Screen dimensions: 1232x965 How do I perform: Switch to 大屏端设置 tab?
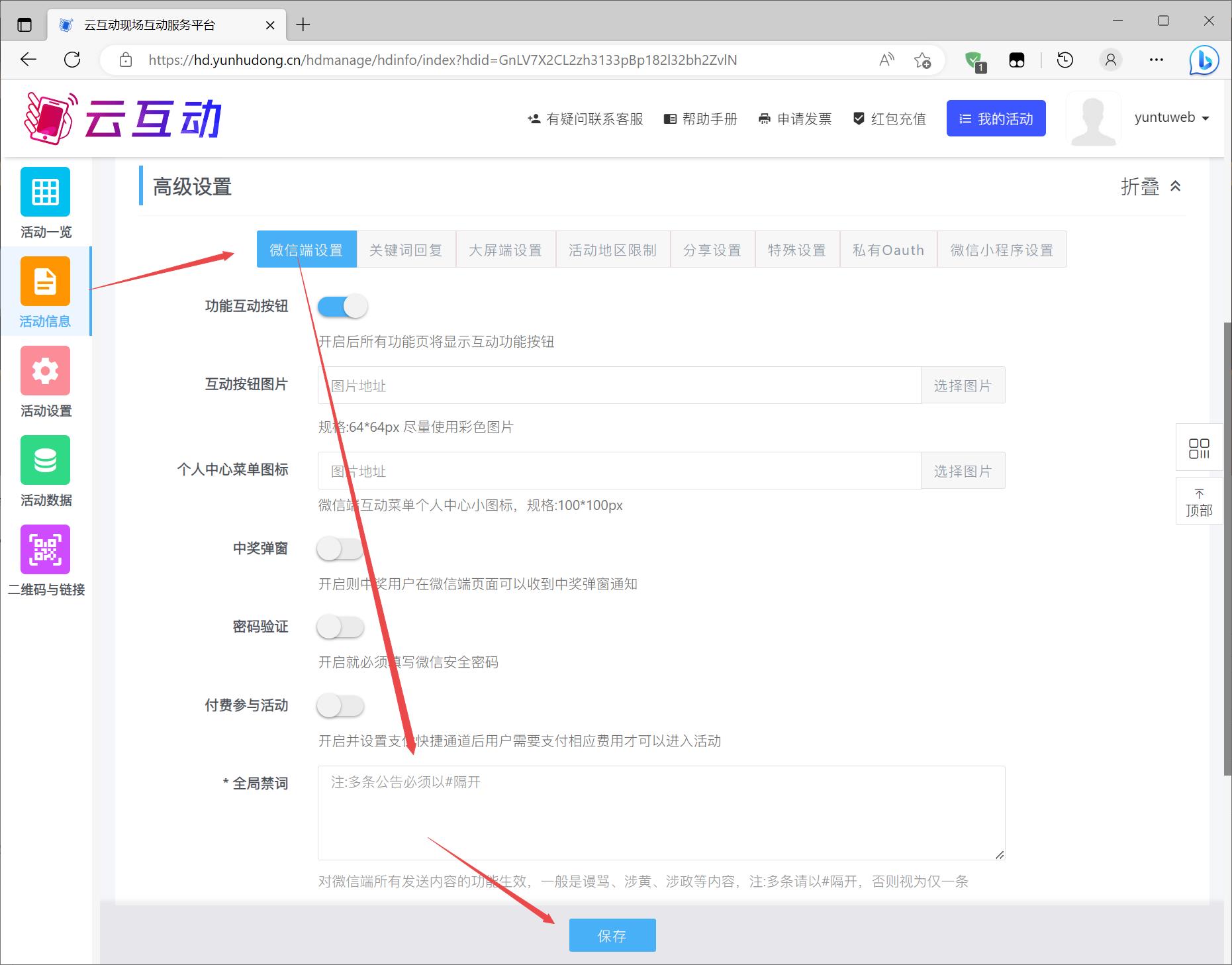click(505, 250)
